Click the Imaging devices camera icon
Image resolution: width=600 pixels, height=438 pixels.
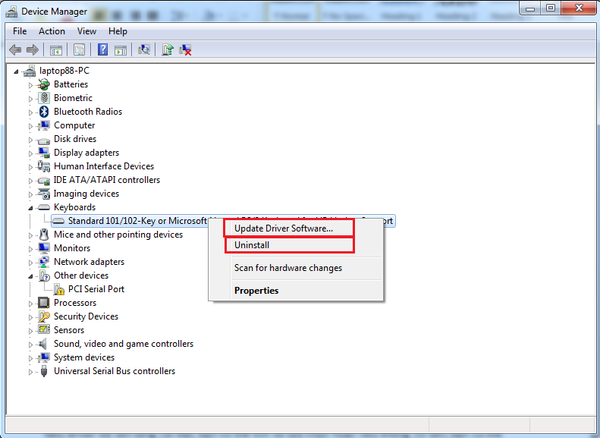(x=44, y=194)
